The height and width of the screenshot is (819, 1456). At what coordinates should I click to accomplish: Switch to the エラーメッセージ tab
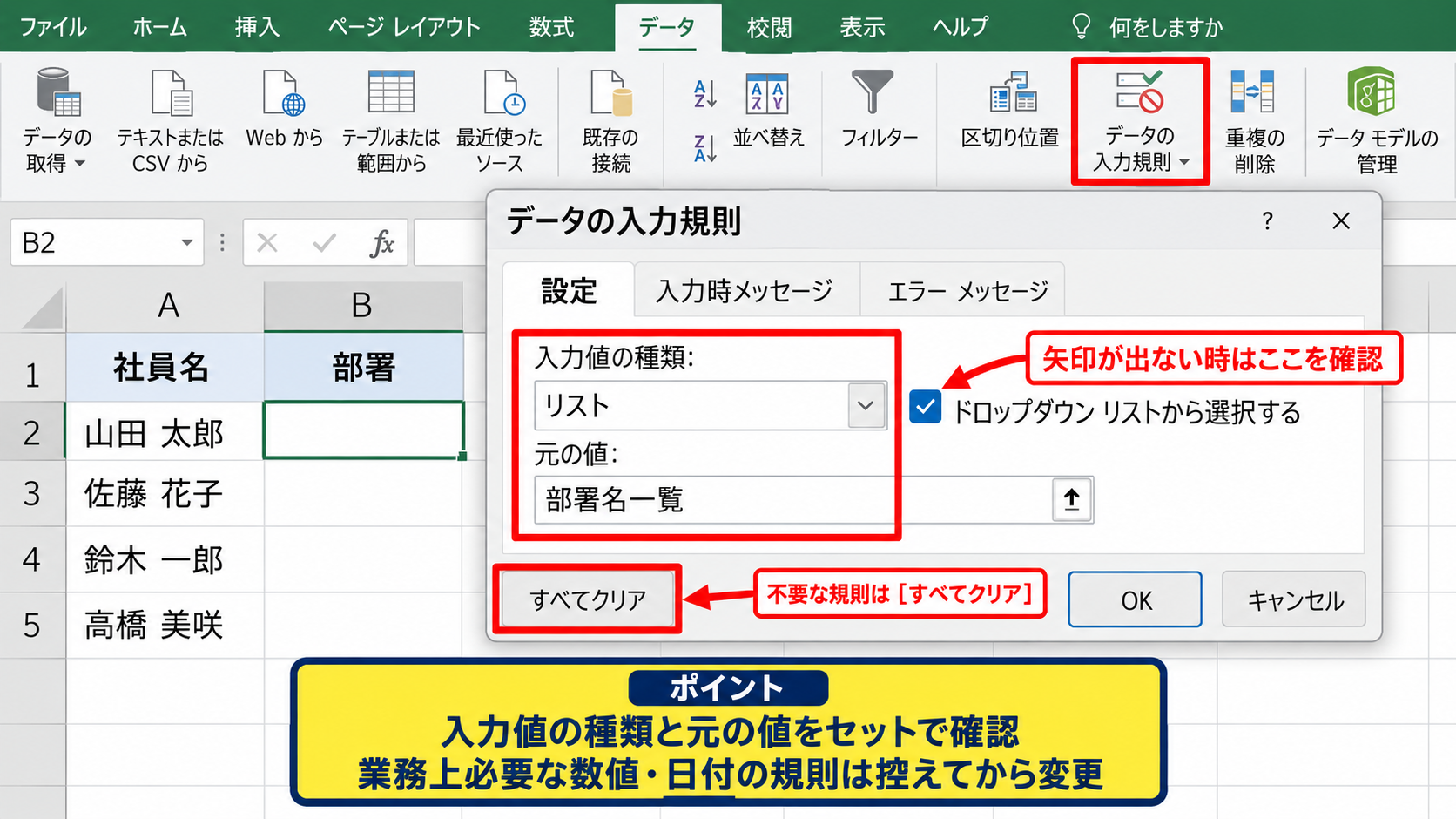(967, 291)
